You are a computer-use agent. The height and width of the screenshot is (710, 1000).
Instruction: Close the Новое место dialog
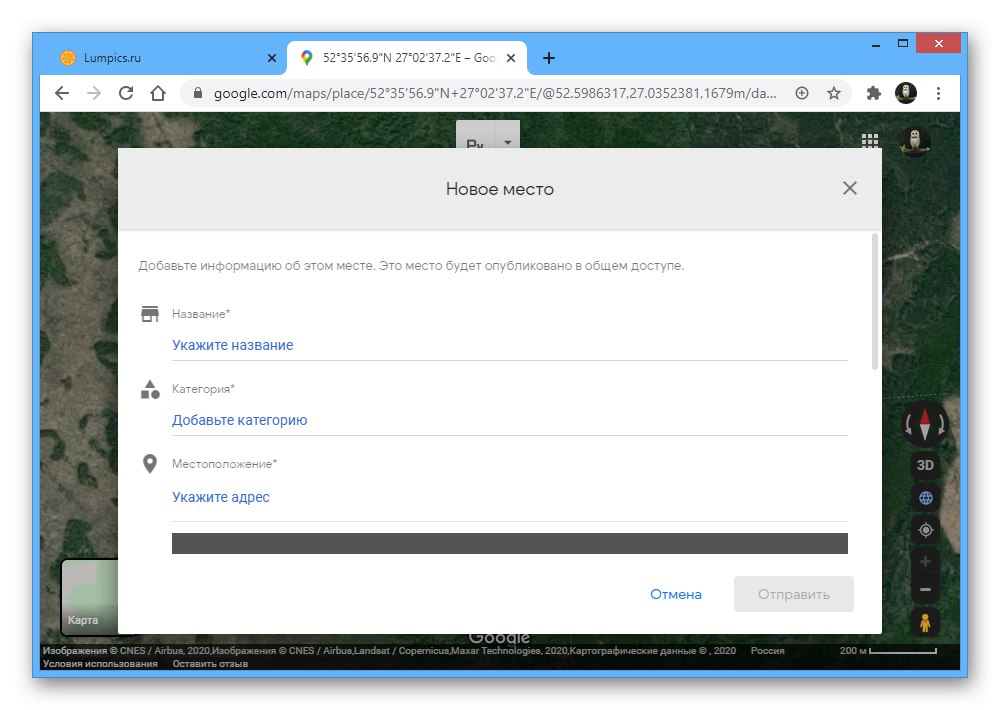click(x=849, y=188)
